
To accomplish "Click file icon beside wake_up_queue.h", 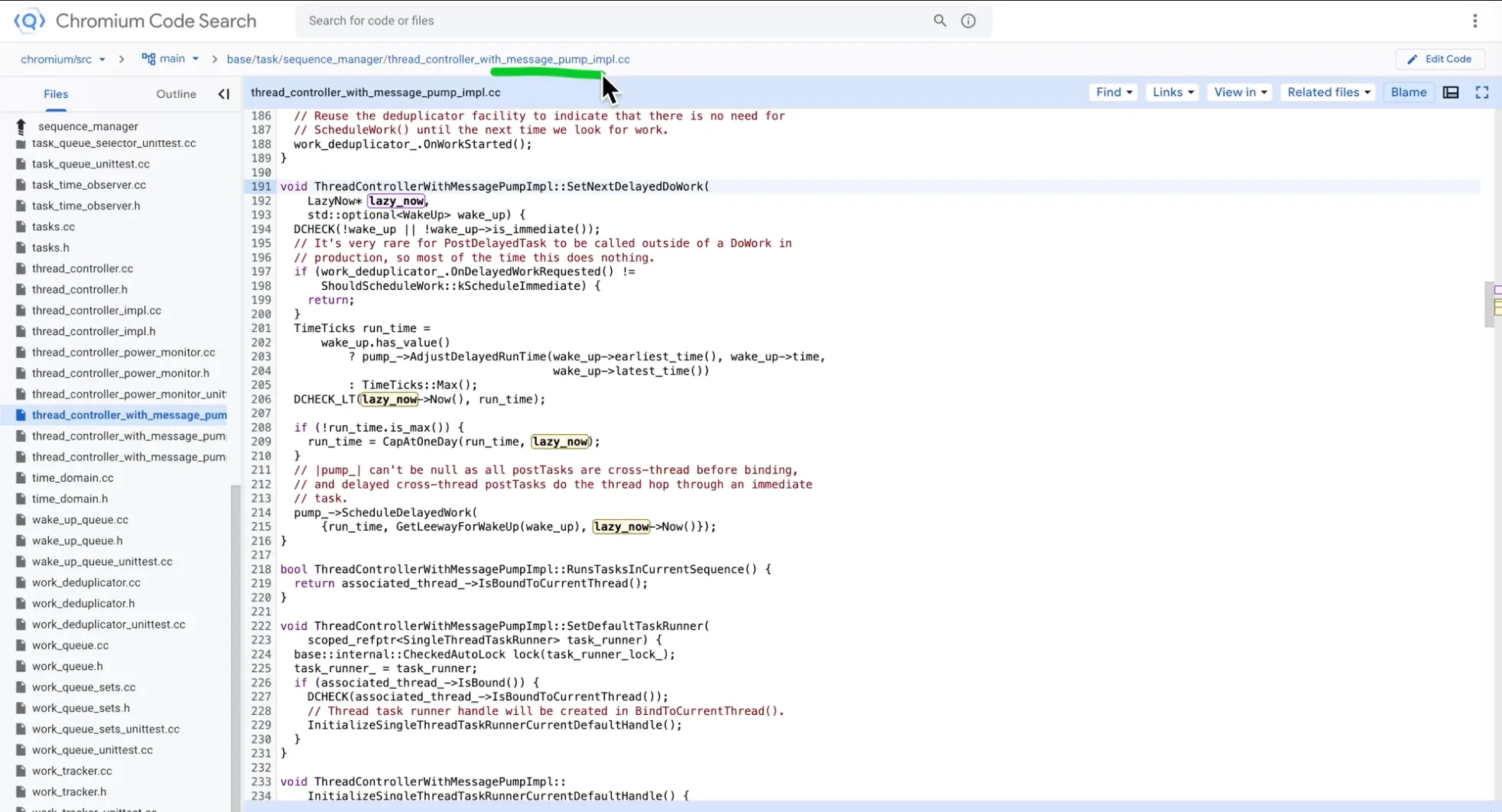I will tap(21, 541).
